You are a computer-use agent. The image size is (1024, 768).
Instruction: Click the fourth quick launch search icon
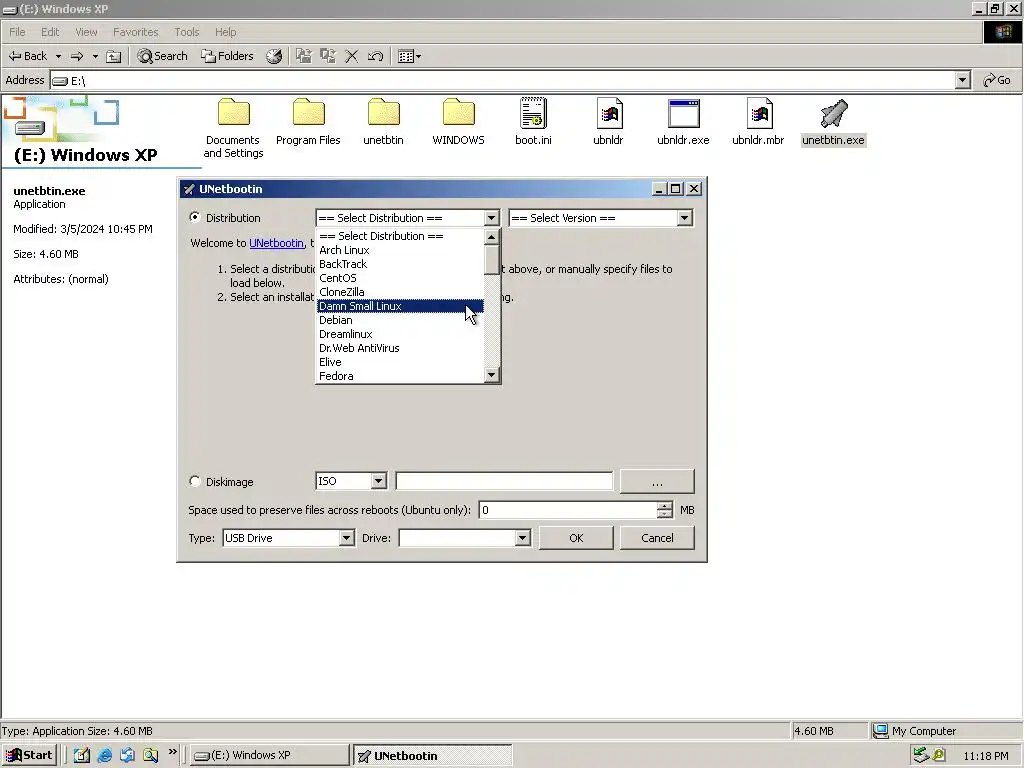point(151,755)
